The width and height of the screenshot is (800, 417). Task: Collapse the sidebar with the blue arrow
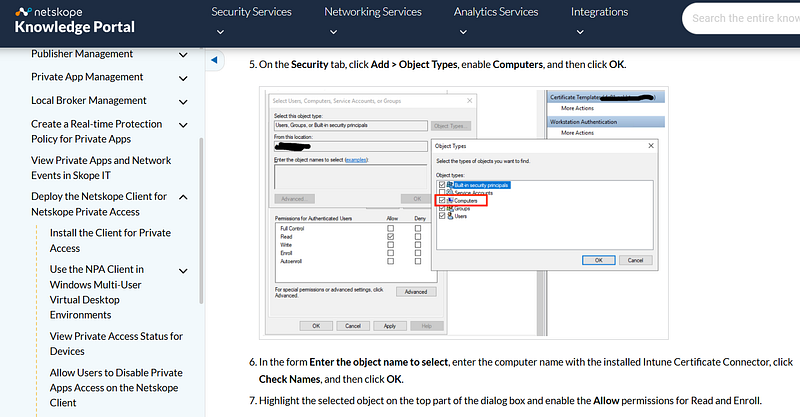(x=214, y=60)
